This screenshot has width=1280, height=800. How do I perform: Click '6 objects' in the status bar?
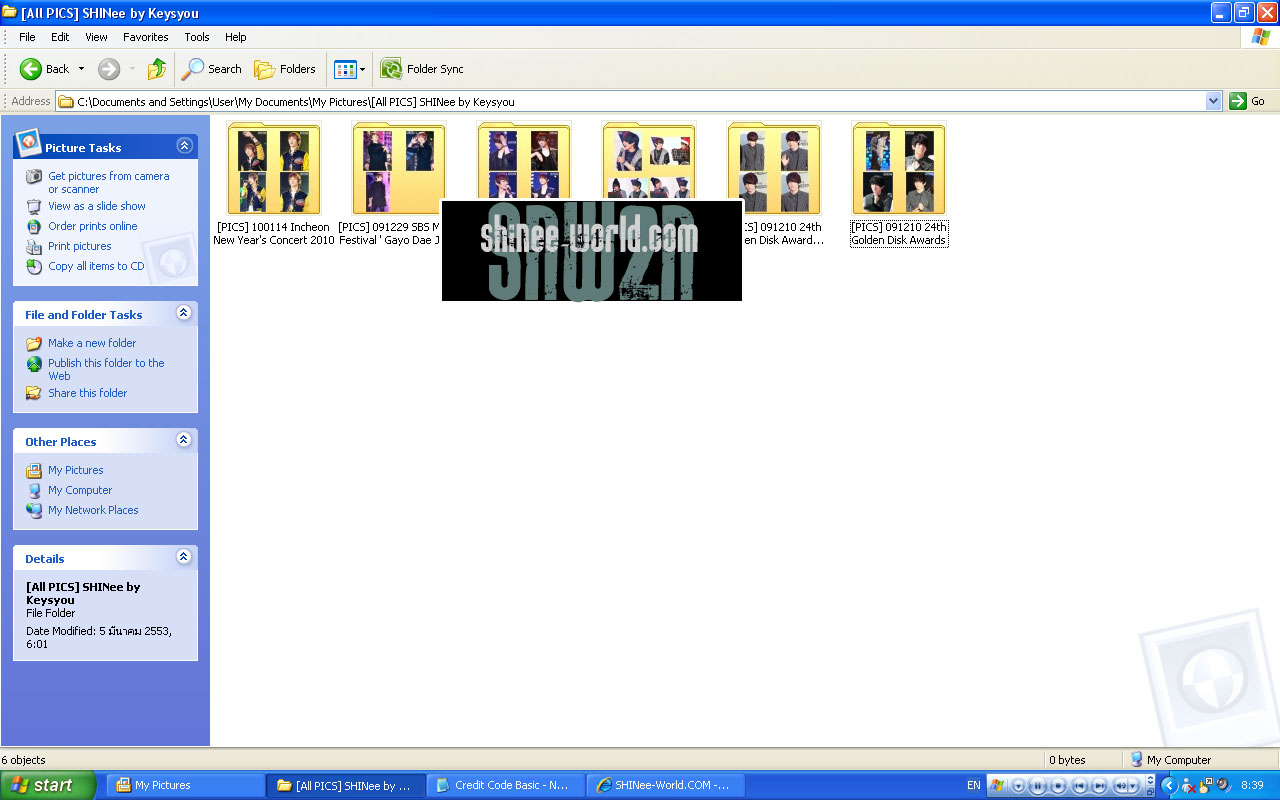point(23,760)
